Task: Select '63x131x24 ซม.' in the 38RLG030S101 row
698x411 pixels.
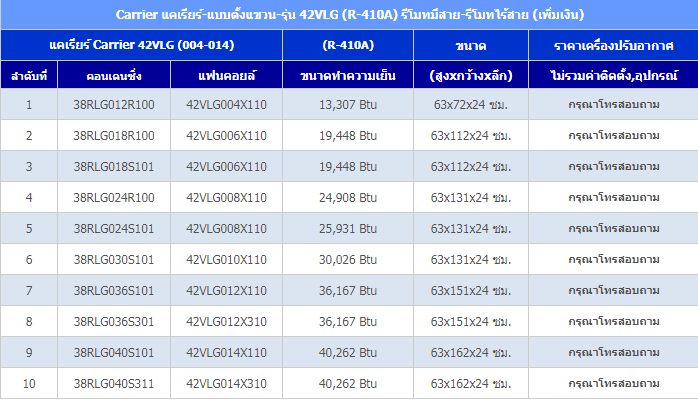Action: tap(471, 260)
